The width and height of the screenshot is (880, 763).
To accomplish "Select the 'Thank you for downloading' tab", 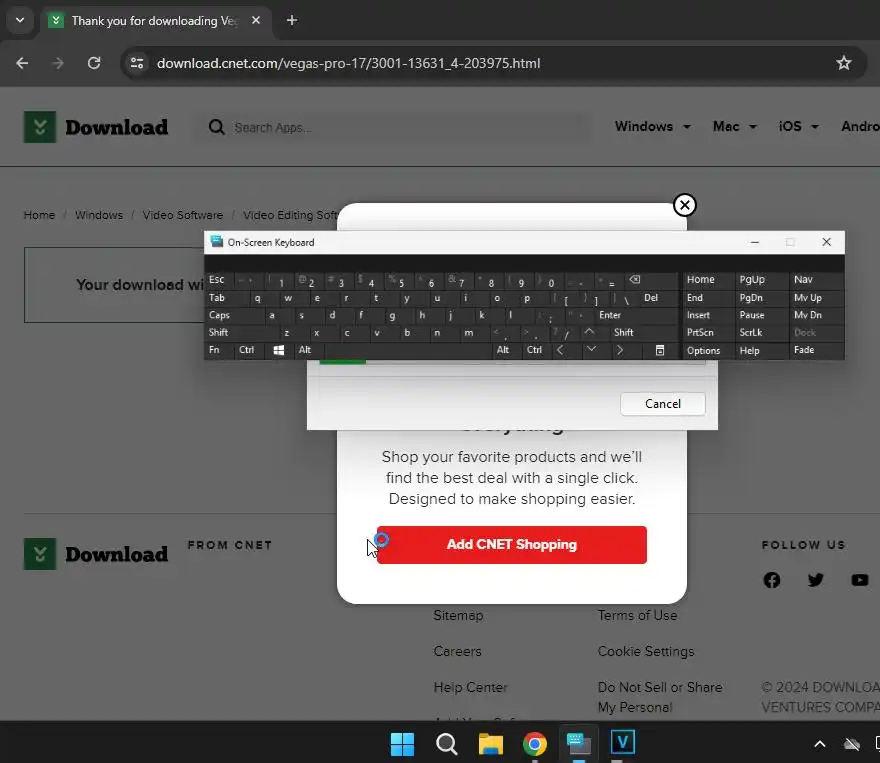I will pos(155,21).
